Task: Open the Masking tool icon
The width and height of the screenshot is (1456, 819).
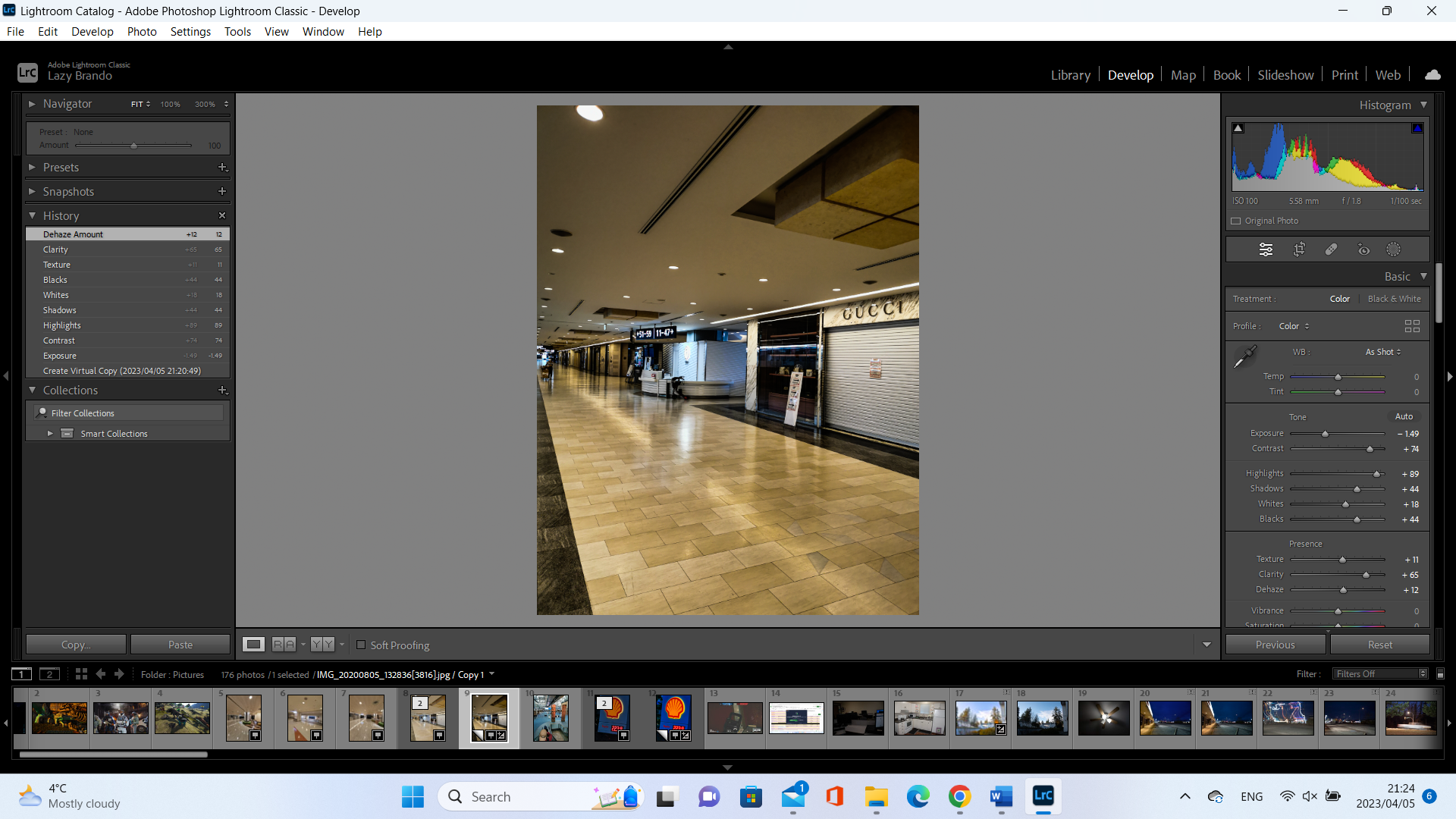Action: (x=1394, y=249)
